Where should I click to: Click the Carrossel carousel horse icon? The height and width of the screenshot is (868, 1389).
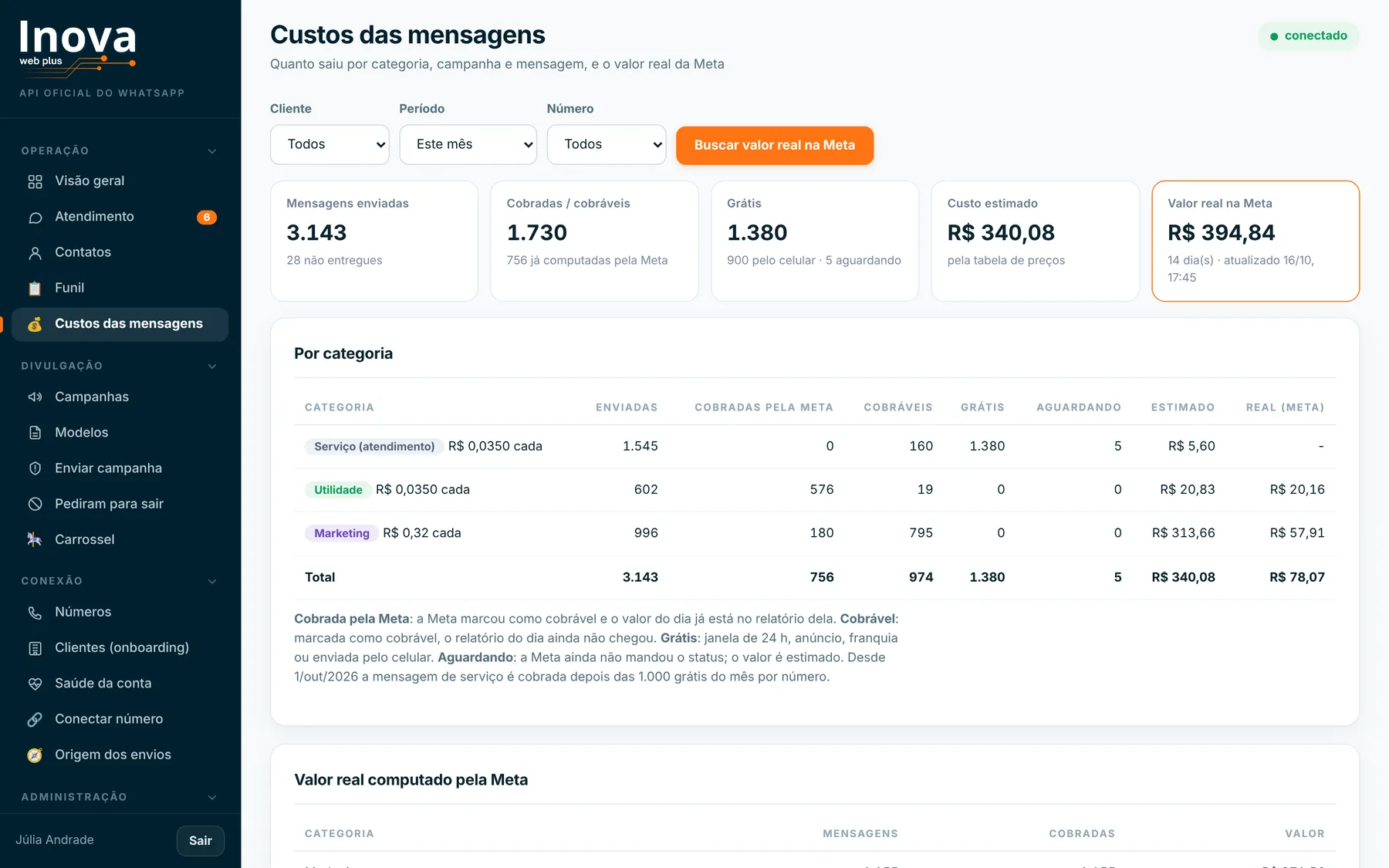(x=35, y=539)
